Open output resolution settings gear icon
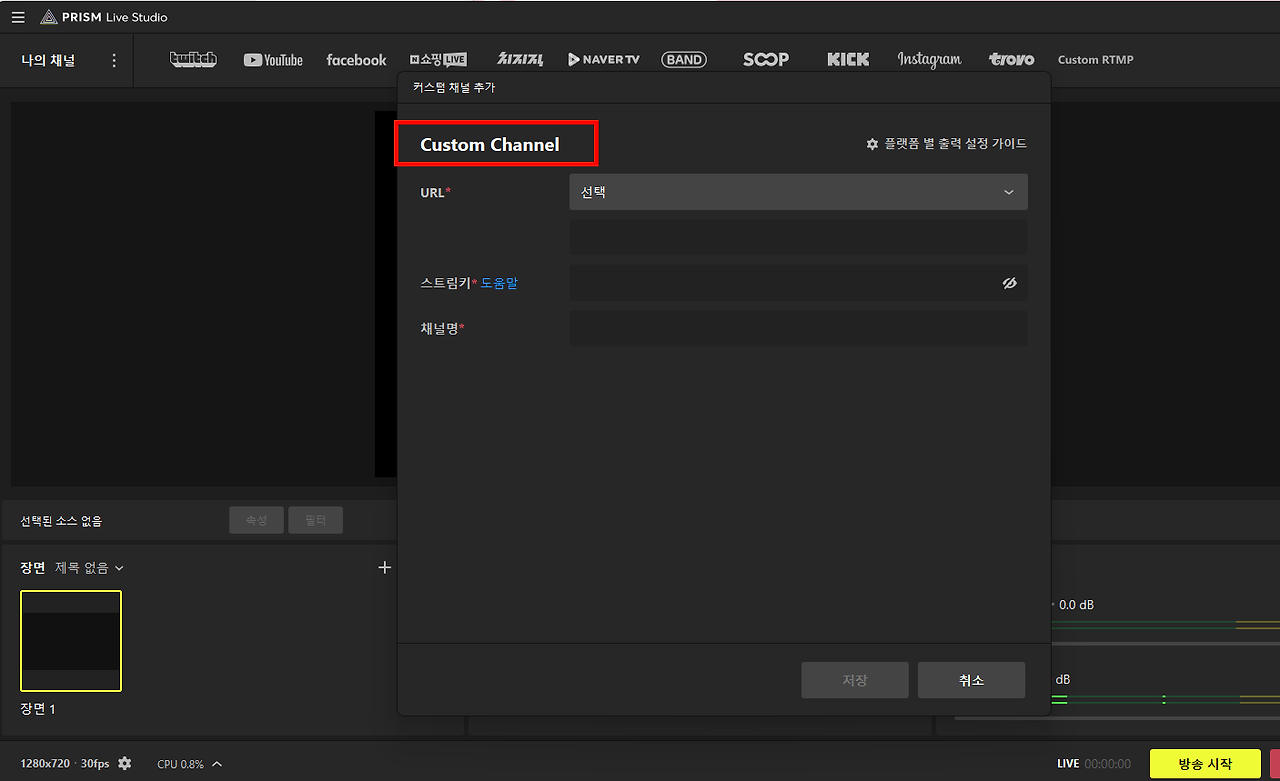Viewport: 1280px width, 781px height. pyautogui.click(x=124, y=764)
